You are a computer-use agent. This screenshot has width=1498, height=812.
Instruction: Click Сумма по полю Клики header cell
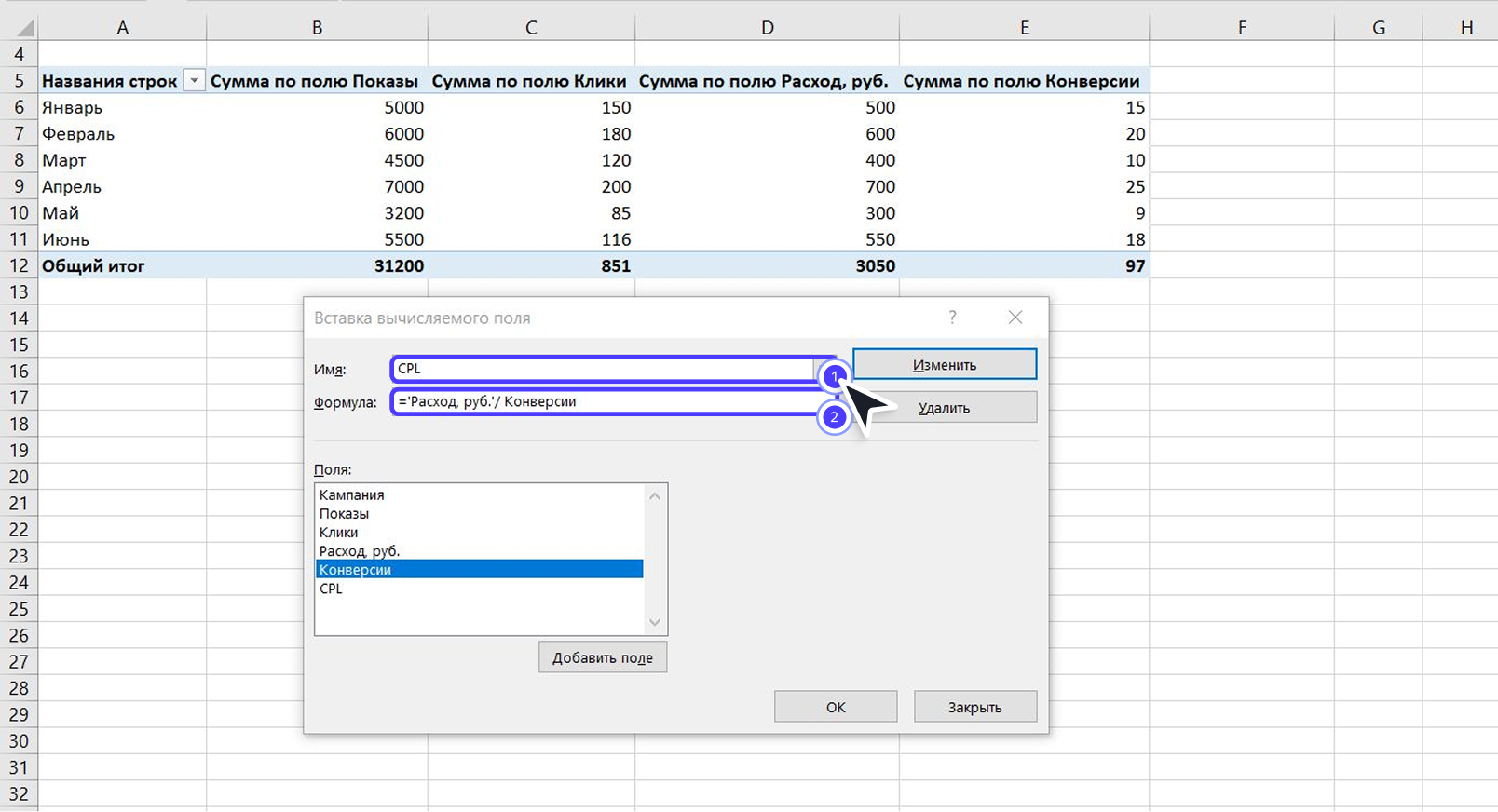coord(531,81)
